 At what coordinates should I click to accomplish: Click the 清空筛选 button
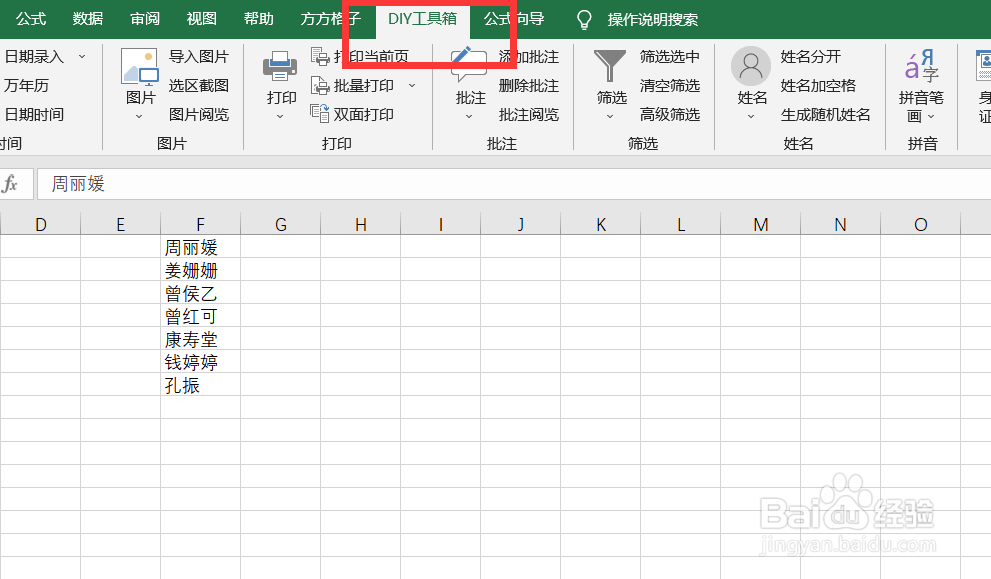(x=669, y=85)
